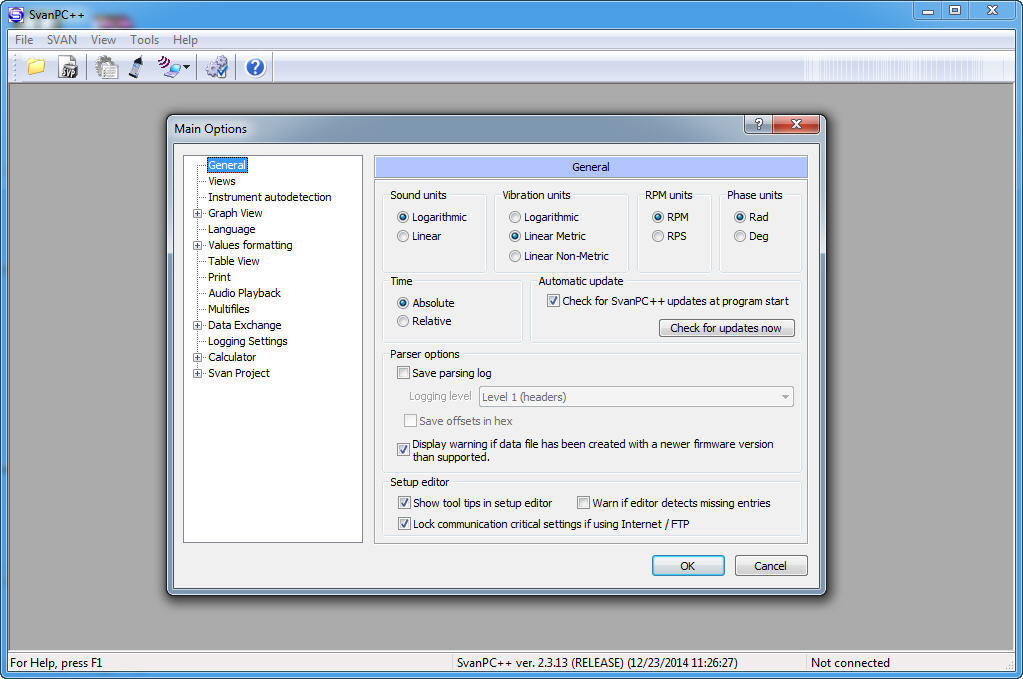Select Multifiles in the options tree
Screen dimensions: 1023x679
pyautogui.click(x=228, y=309)
